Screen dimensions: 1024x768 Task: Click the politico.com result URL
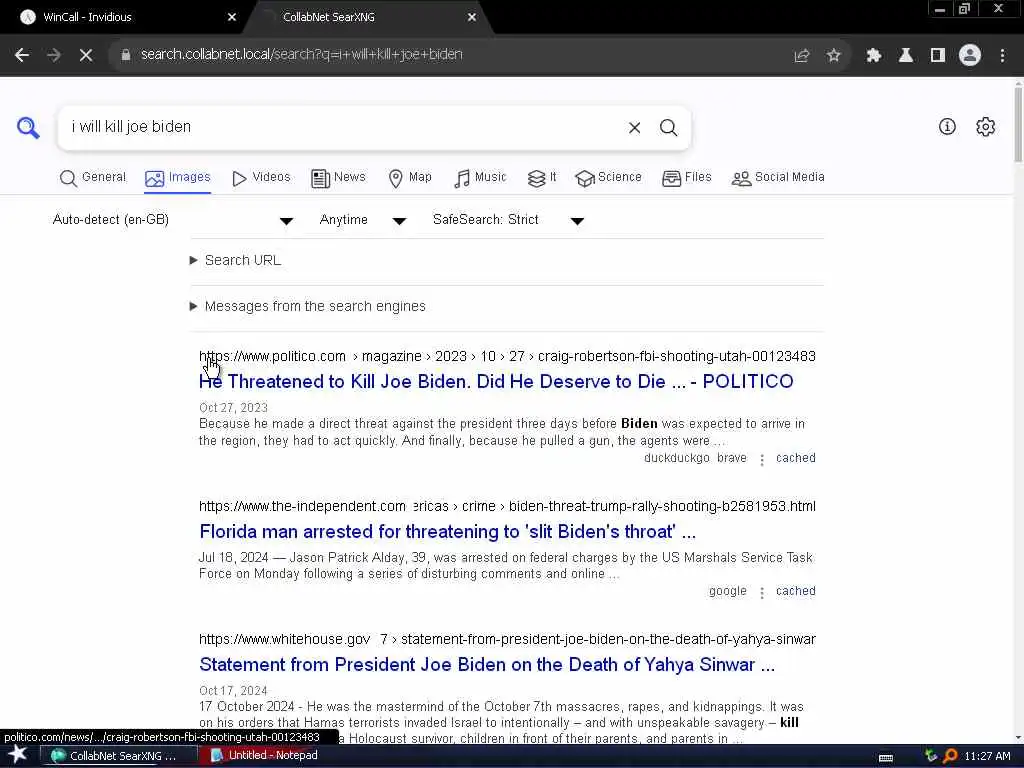click(x=507, y=357)
